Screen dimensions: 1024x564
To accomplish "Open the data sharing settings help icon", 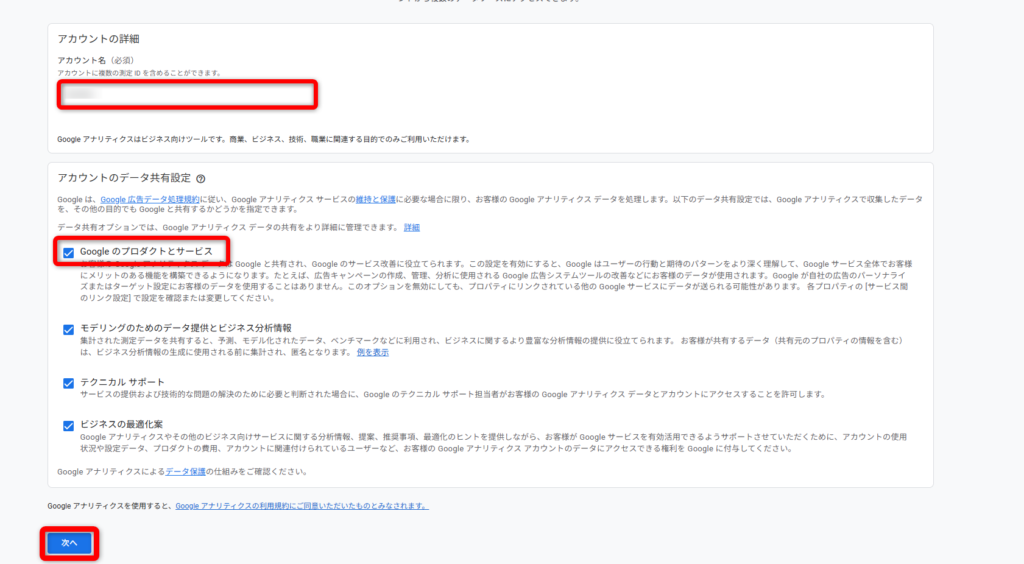I will (x=200, y=179).
